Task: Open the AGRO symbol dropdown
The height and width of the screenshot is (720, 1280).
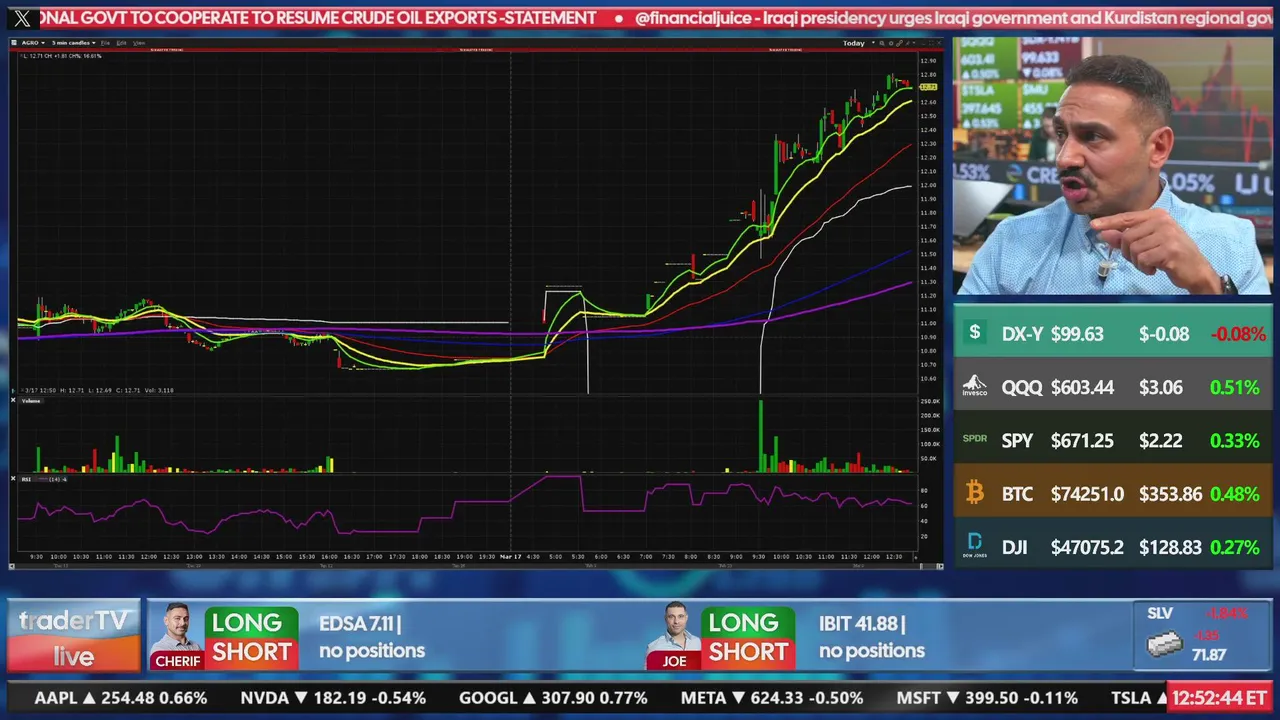Action: tap(32, 43)
